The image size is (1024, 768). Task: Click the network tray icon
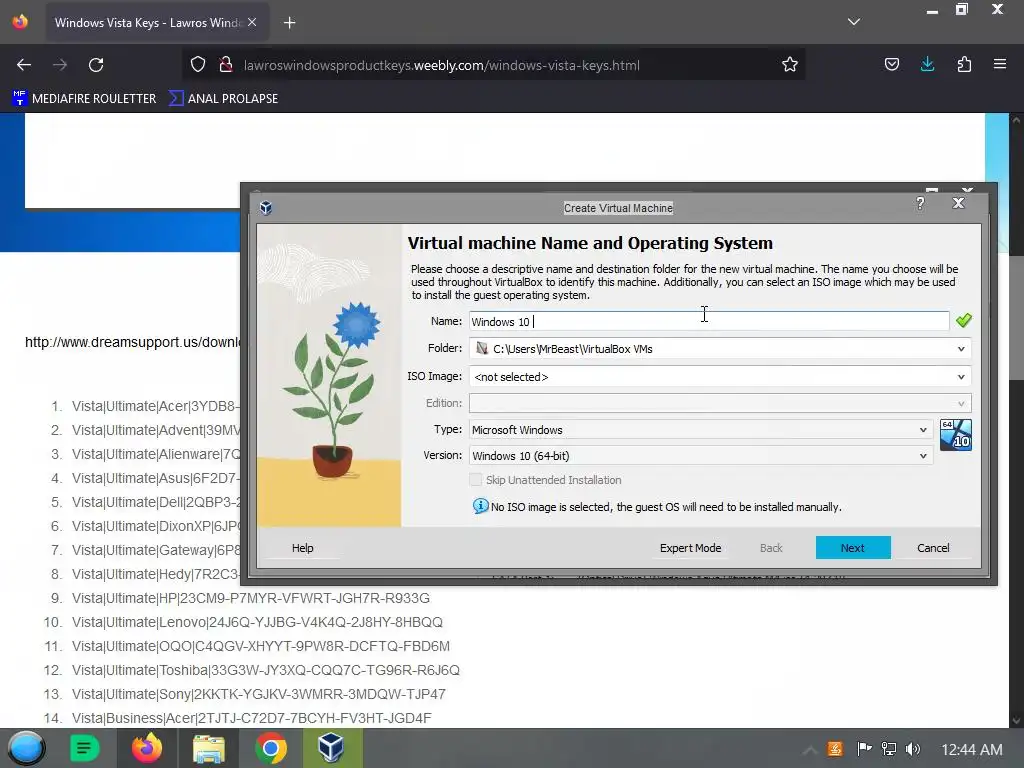(889, 748)
